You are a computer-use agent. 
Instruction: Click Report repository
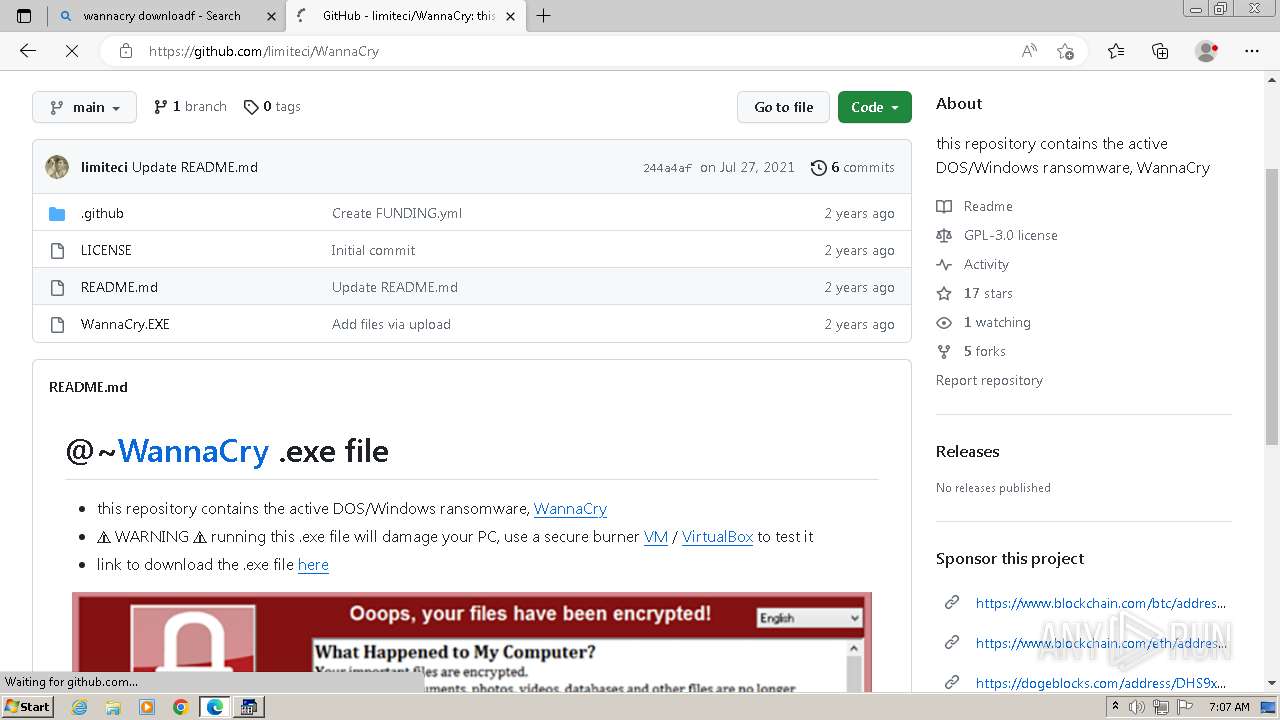989,380
